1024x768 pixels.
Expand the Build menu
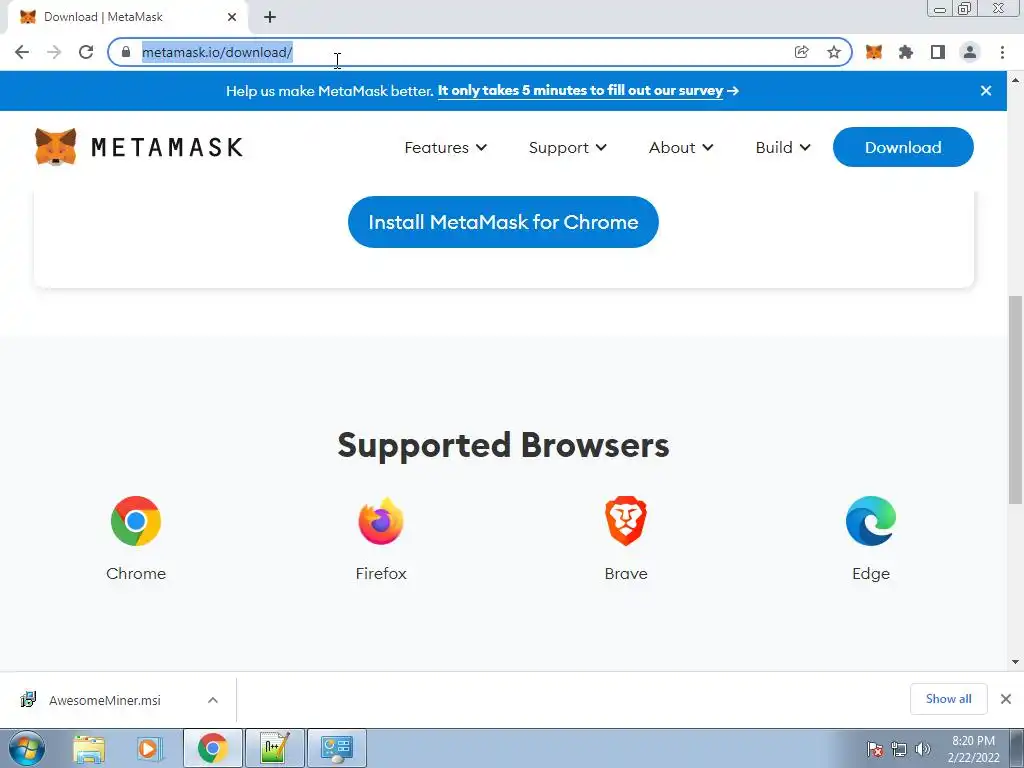(783, 148)
